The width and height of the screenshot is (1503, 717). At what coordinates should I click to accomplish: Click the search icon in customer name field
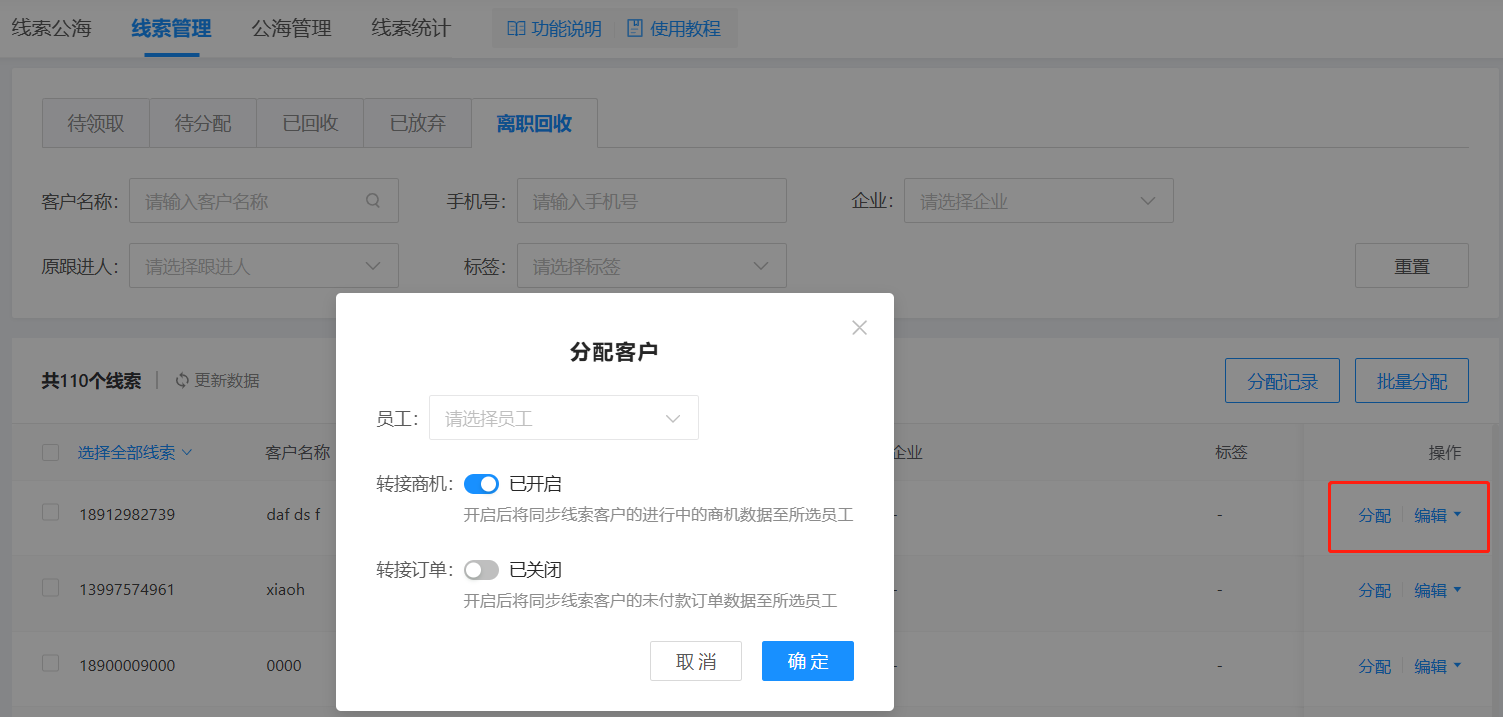[x=373, y=201]
